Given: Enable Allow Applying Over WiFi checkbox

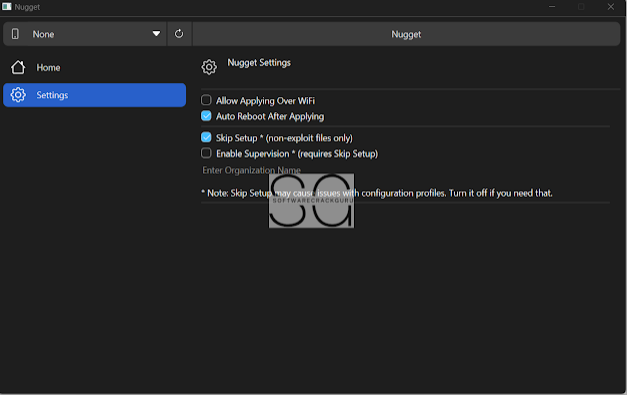Looking at the screenshot, I should click(x=206, y=100).
